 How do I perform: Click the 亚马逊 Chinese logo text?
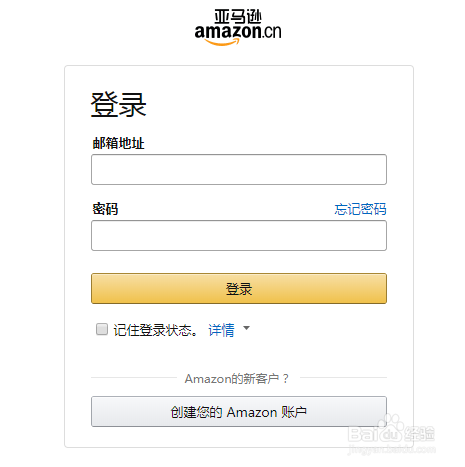pos(238,16)
